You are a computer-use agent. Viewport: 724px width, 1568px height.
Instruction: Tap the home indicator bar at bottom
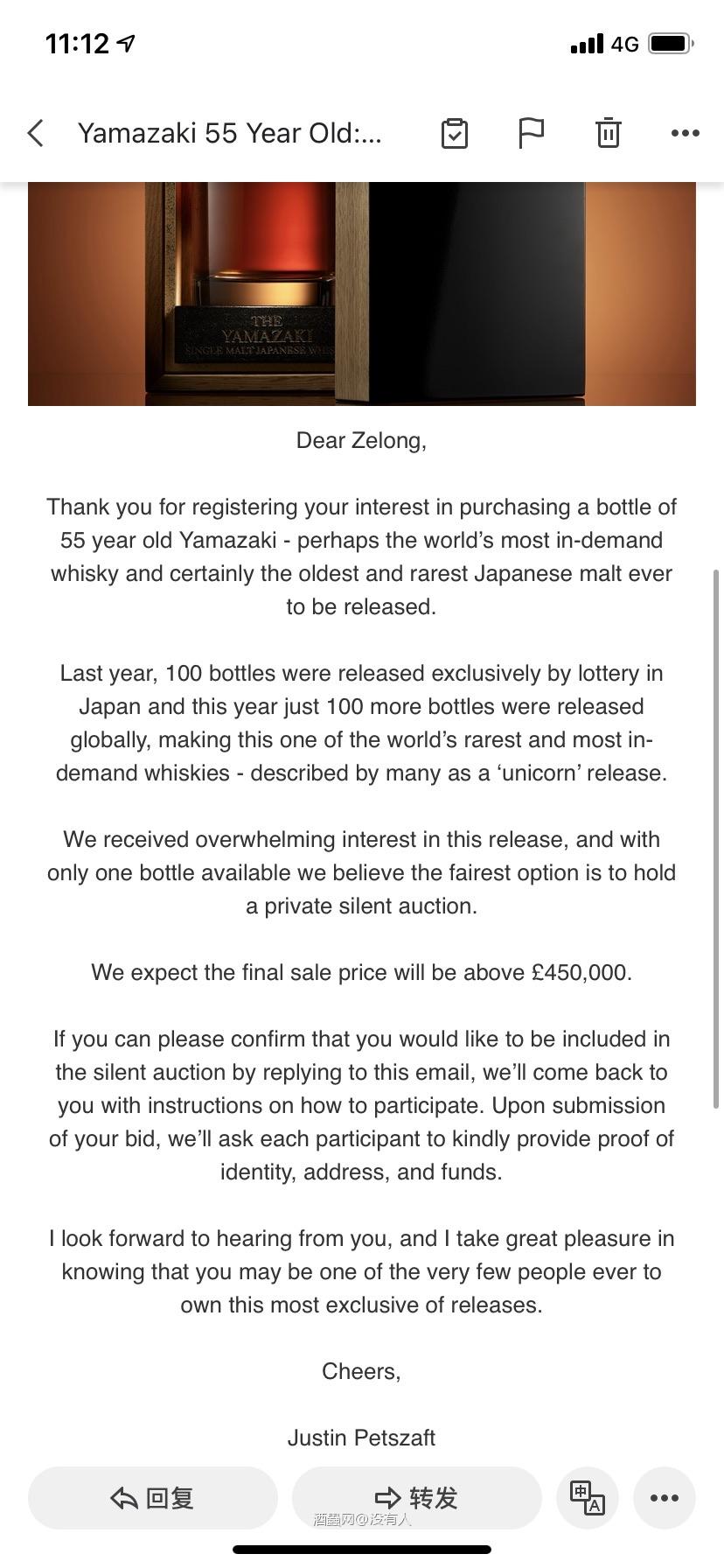coord(362,1550)
